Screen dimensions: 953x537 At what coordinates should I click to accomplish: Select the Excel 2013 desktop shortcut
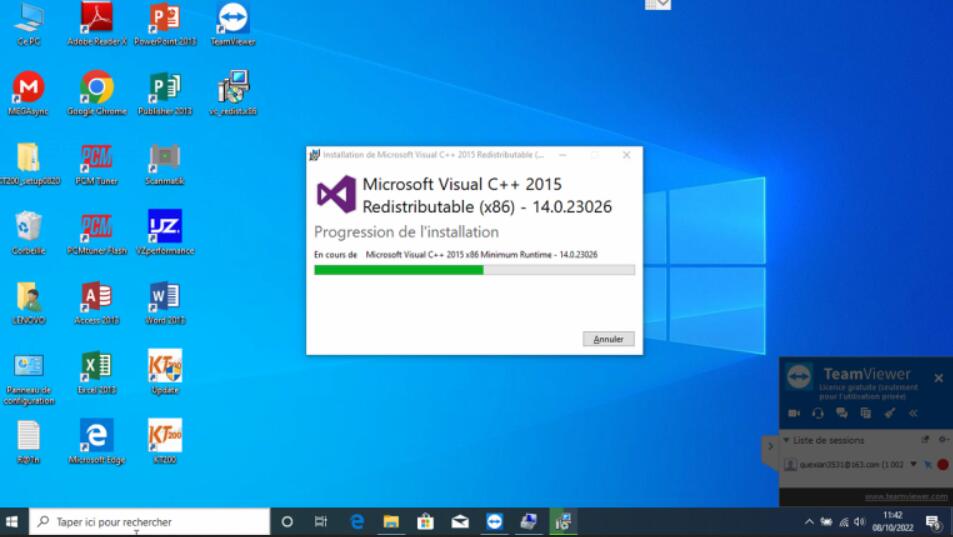pyautogui.click(x=97, y=373)
